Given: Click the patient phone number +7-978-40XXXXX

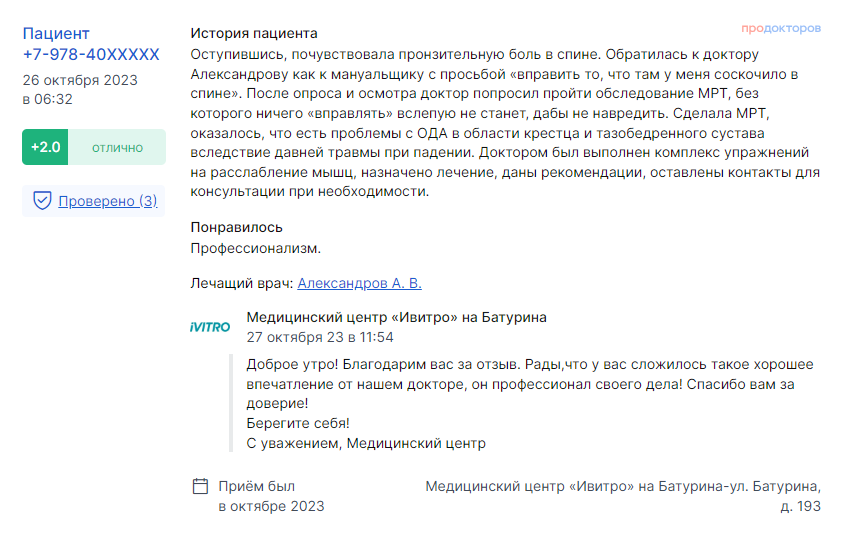Looking at the screenshot, I should (x=91, y=54).
